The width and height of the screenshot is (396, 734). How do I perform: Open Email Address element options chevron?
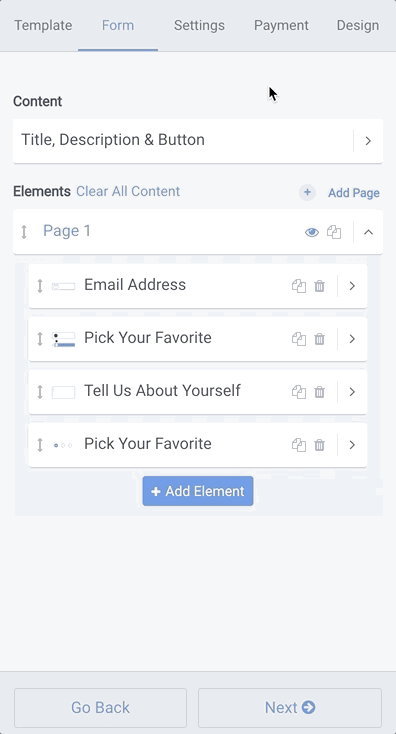pos(352,286)
